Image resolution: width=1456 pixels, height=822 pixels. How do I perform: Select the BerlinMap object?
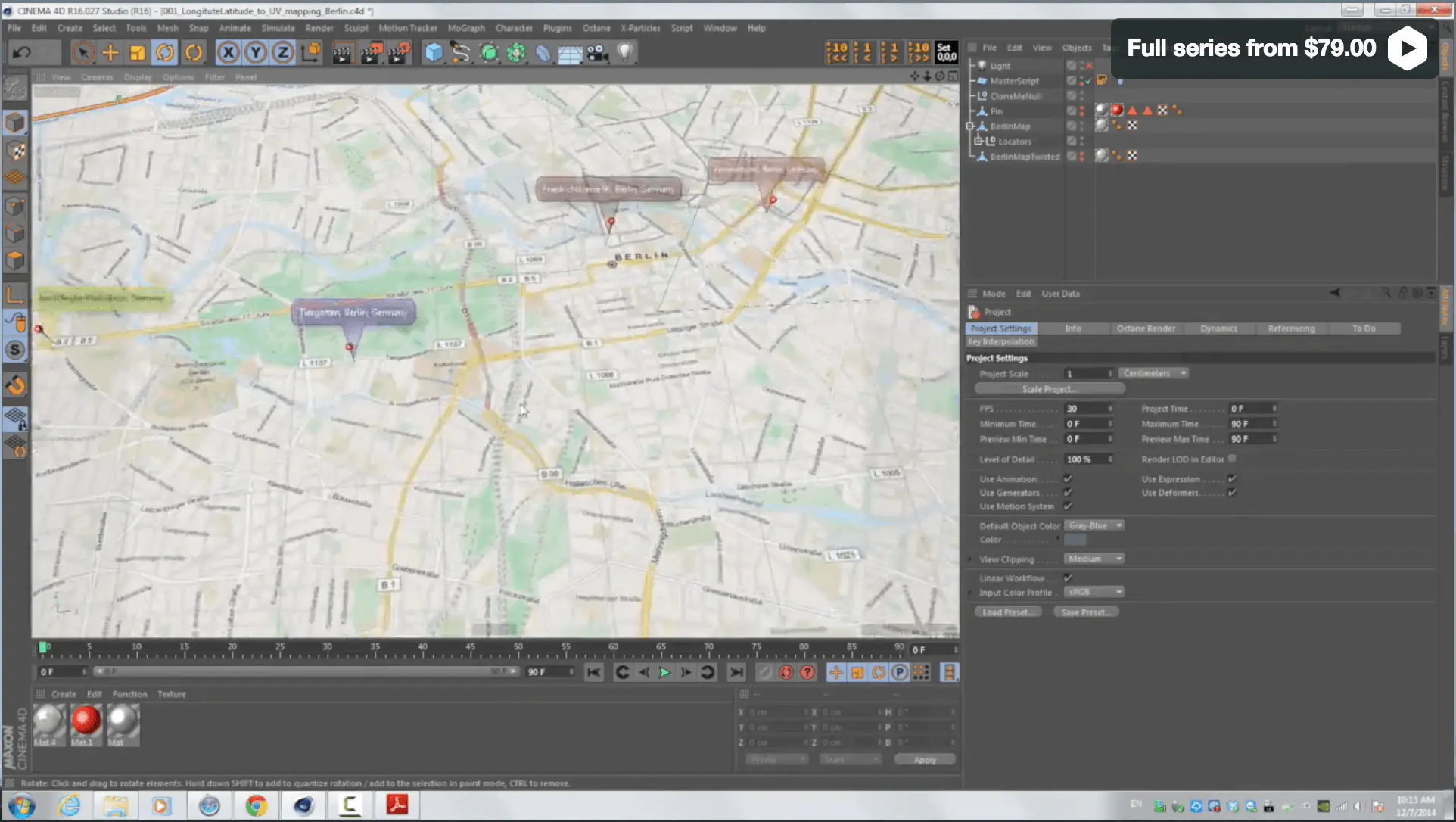click(x=1010, y=126)
